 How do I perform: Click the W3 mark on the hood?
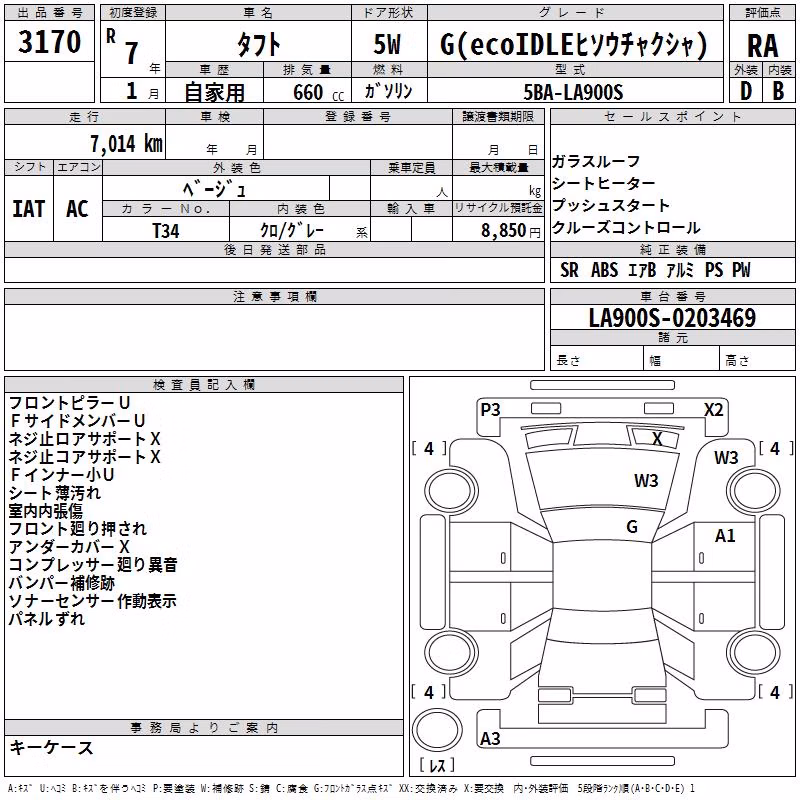pyautogui.click(x=646, y=480)
